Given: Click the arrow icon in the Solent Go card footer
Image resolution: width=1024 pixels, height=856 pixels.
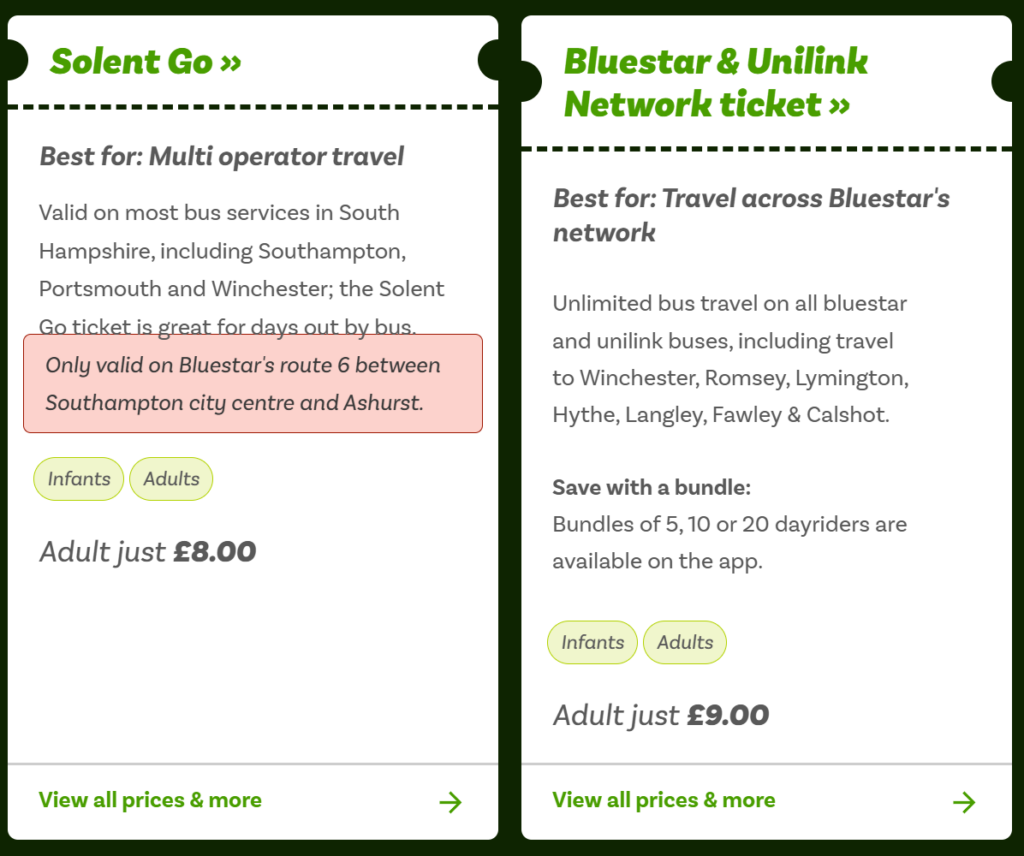Looking at the screenshot, I should point(451,802).
